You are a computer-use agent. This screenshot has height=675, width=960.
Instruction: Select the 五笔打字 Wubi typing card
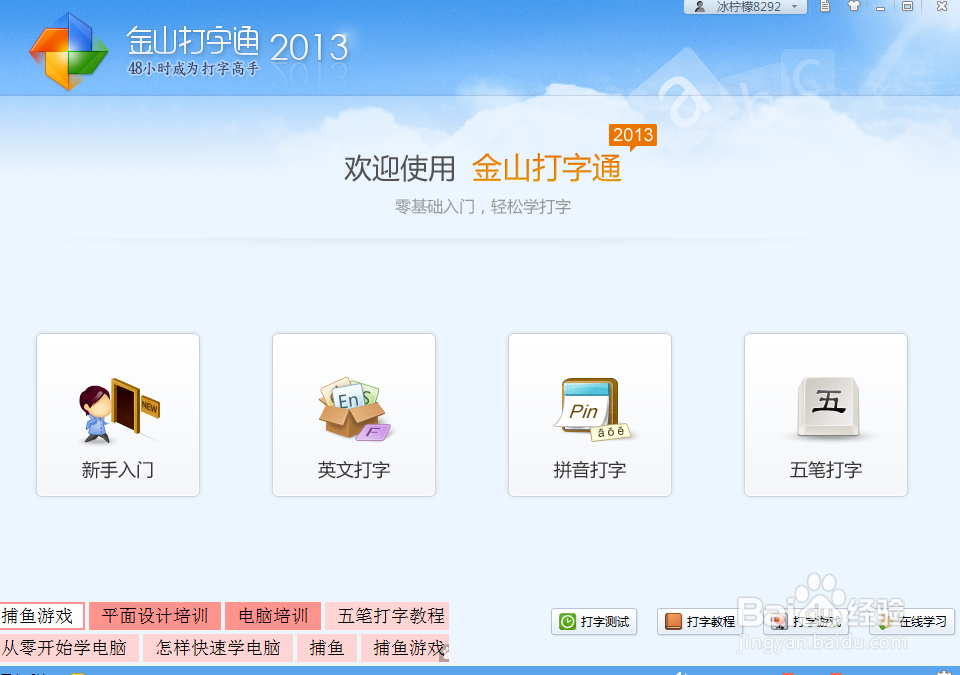point(825,415)
